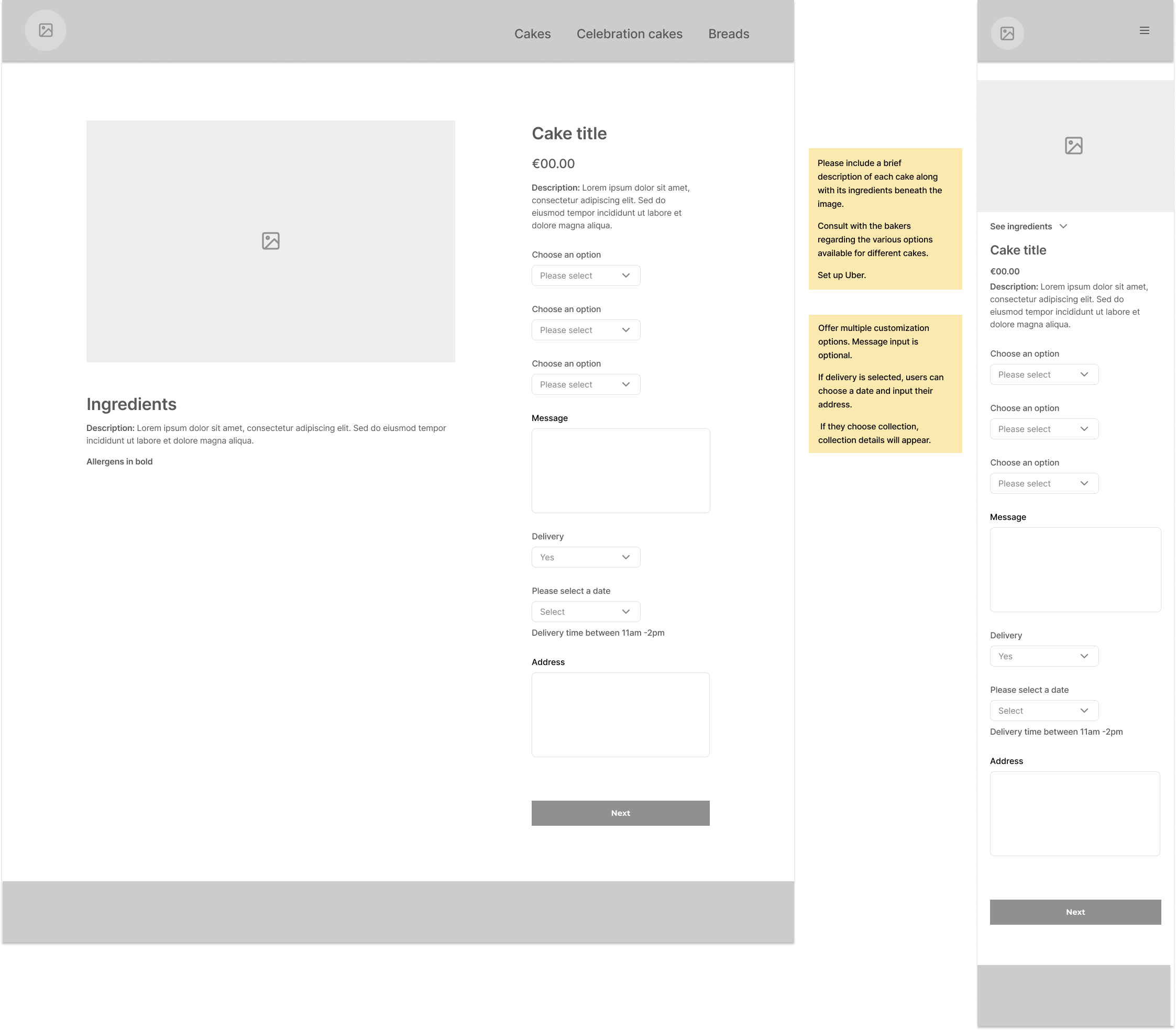Open the desktop Please select a date dropdown
Viewport: 1176px width, 1030px height.
586,612
